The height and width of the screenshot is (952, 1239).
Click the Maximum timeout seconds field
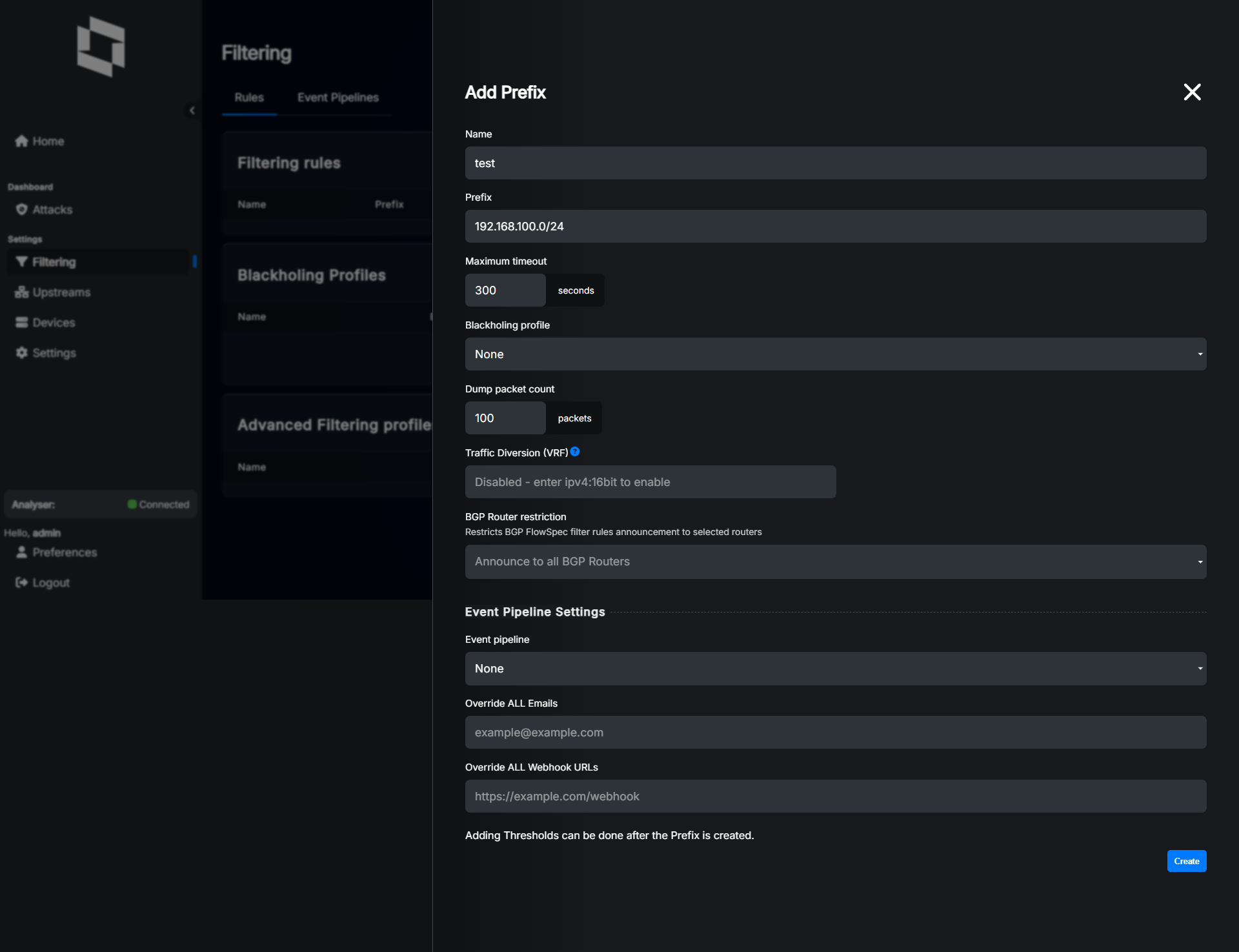click(505, 290)
